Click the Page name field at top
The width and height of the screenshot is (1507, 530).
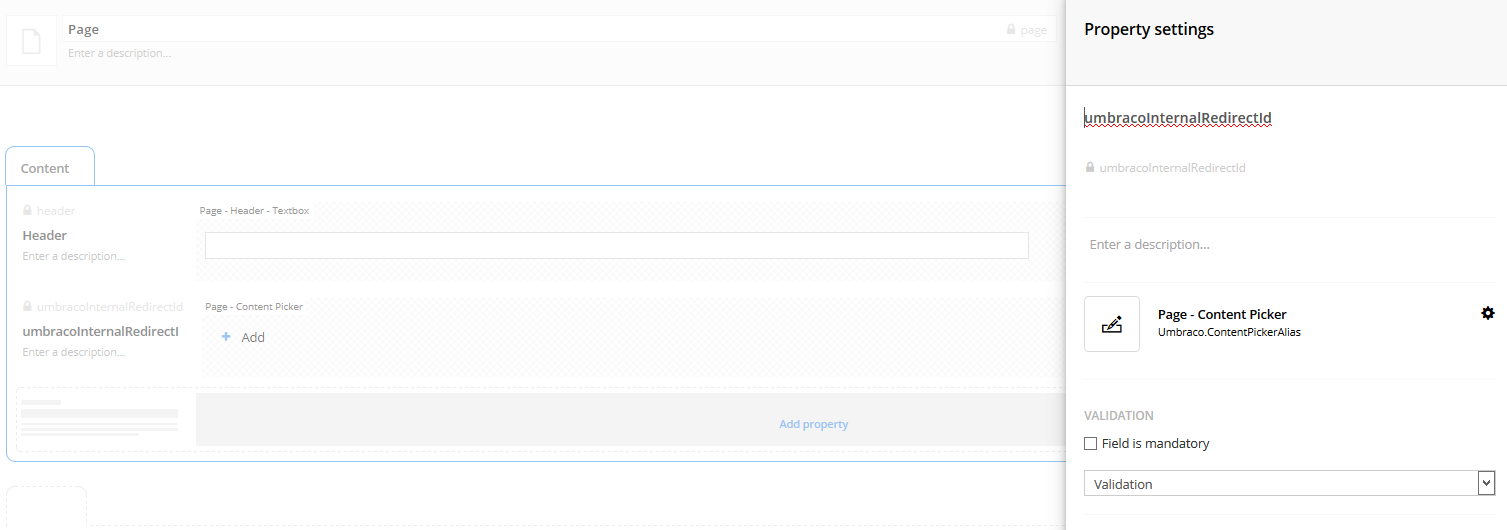(500, 30)
